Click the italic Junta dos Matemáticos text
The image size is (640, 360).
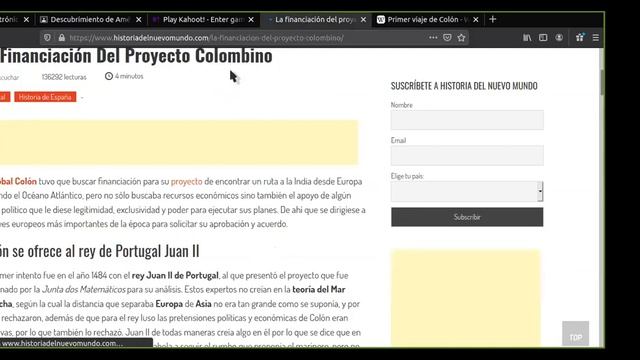pos(84,289)
